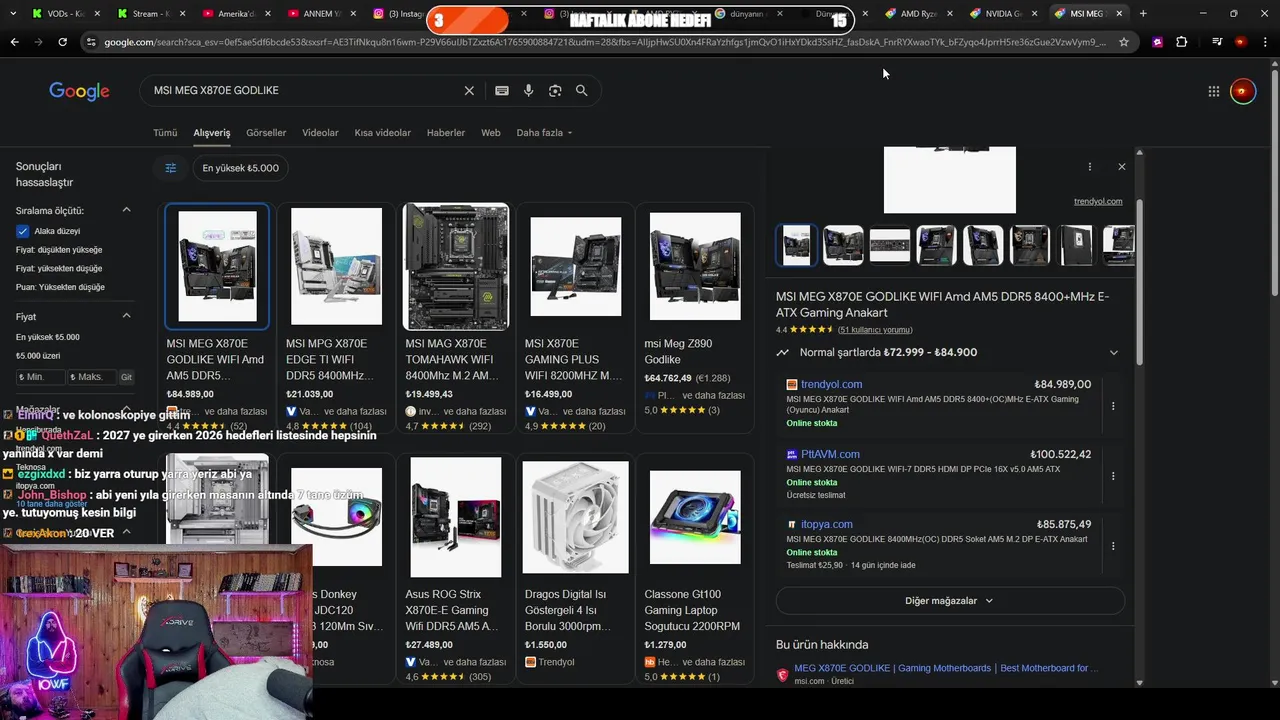This screenshot has height=720, width=1280.
Task: Sort by Puan: Yüksekten düşüğe
Action: click(60, 287)
